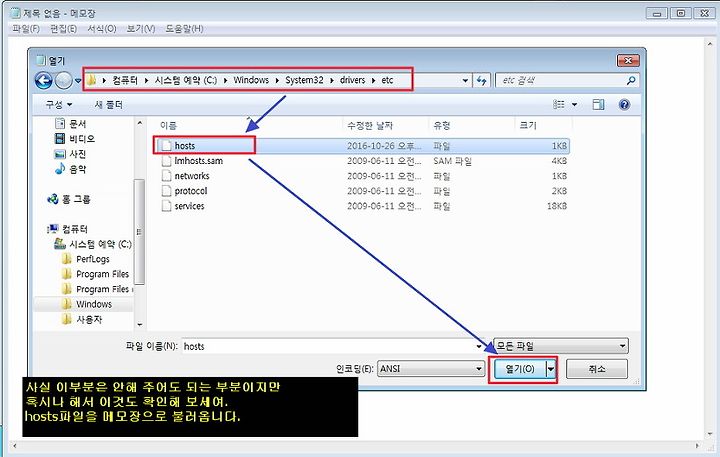720x457 pixels.
Task: Toggle the preview pane icon
Action: (x=598, y=105)
